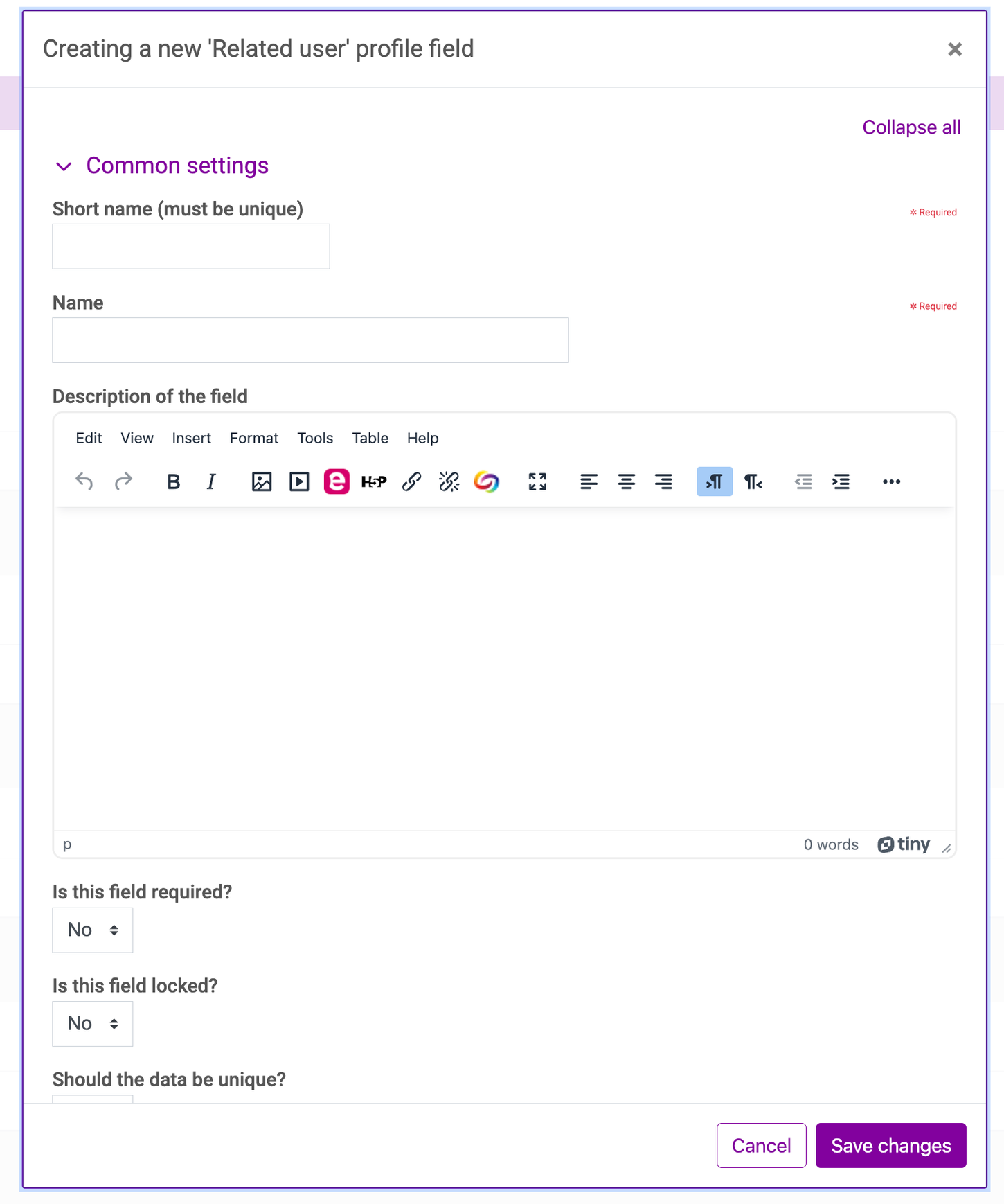
Task: Toggle left-to-right text direction
Action: [x=715, y=481]
